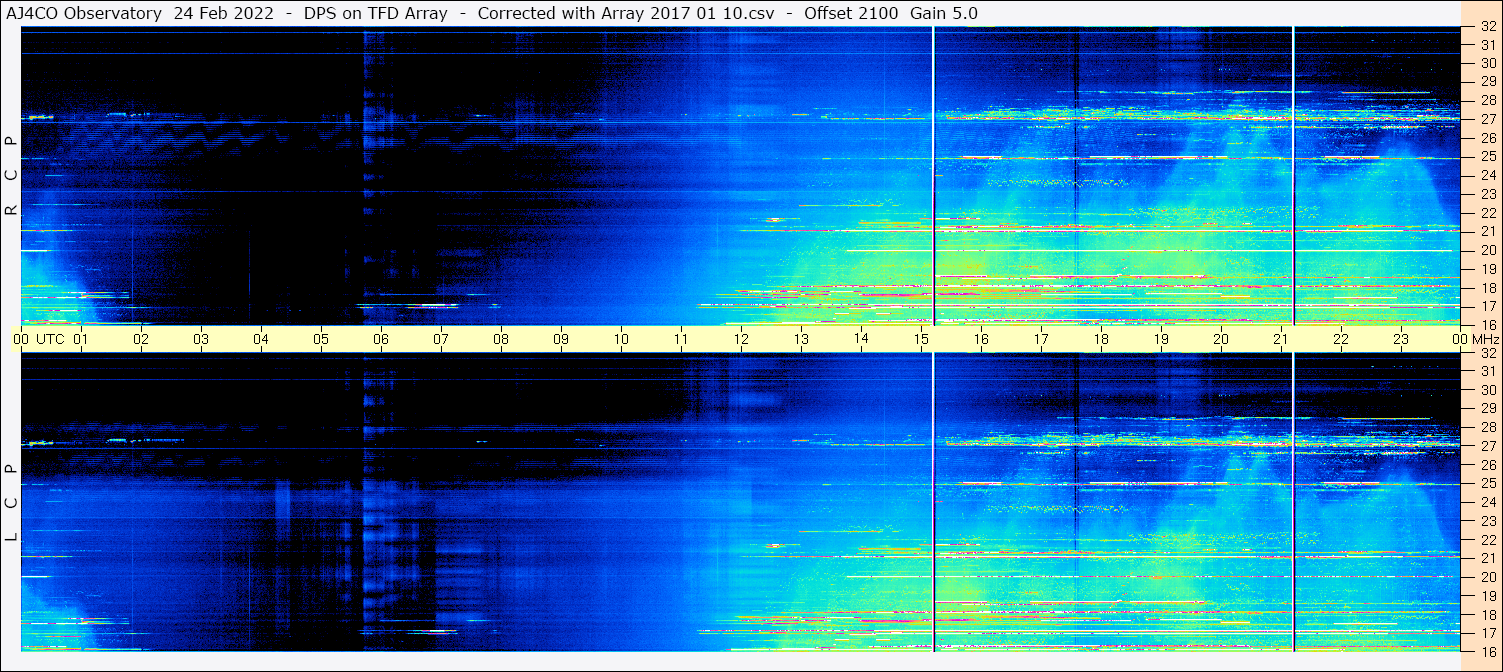Click the "Gain 5.0" value

tap(942, 13)
